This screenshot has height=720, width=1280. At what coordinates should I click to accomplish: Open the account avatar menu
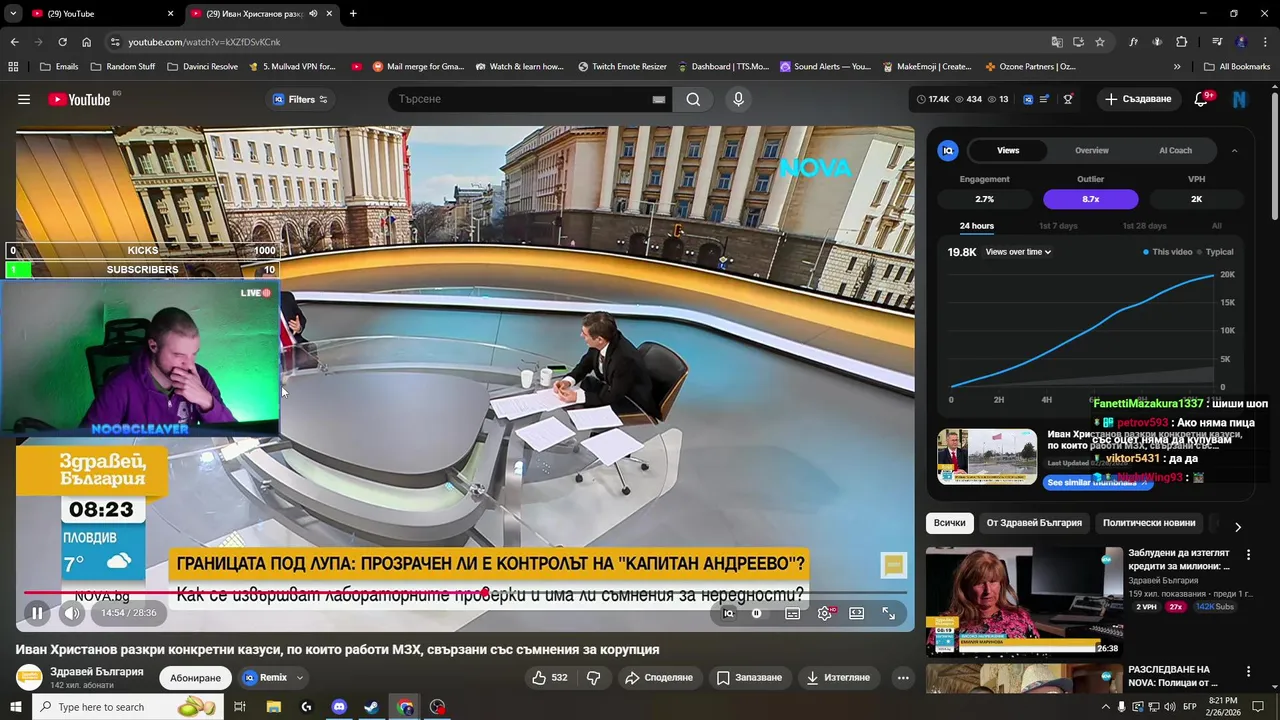[x=1239, y=99]
